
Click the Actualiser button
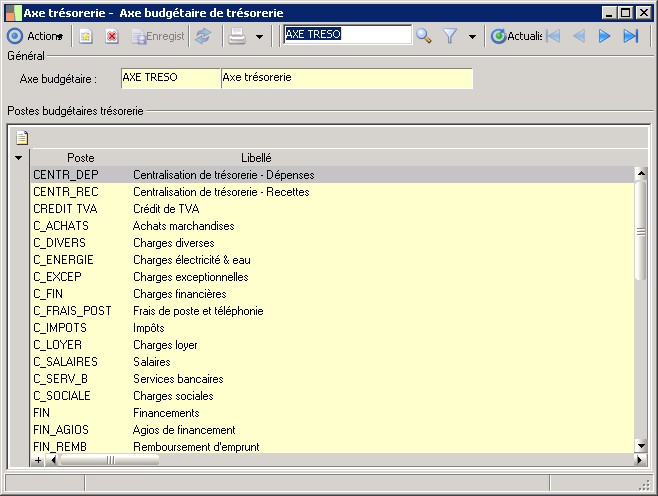516,36
